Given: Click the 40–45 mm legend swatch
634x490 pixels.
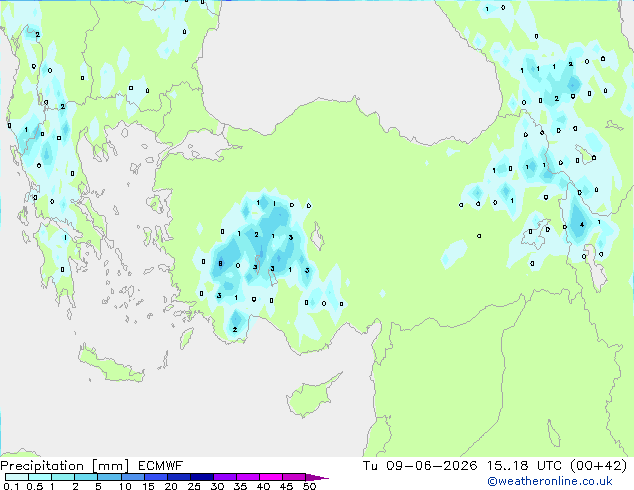Looking at the screenshot, I should 271,477.
